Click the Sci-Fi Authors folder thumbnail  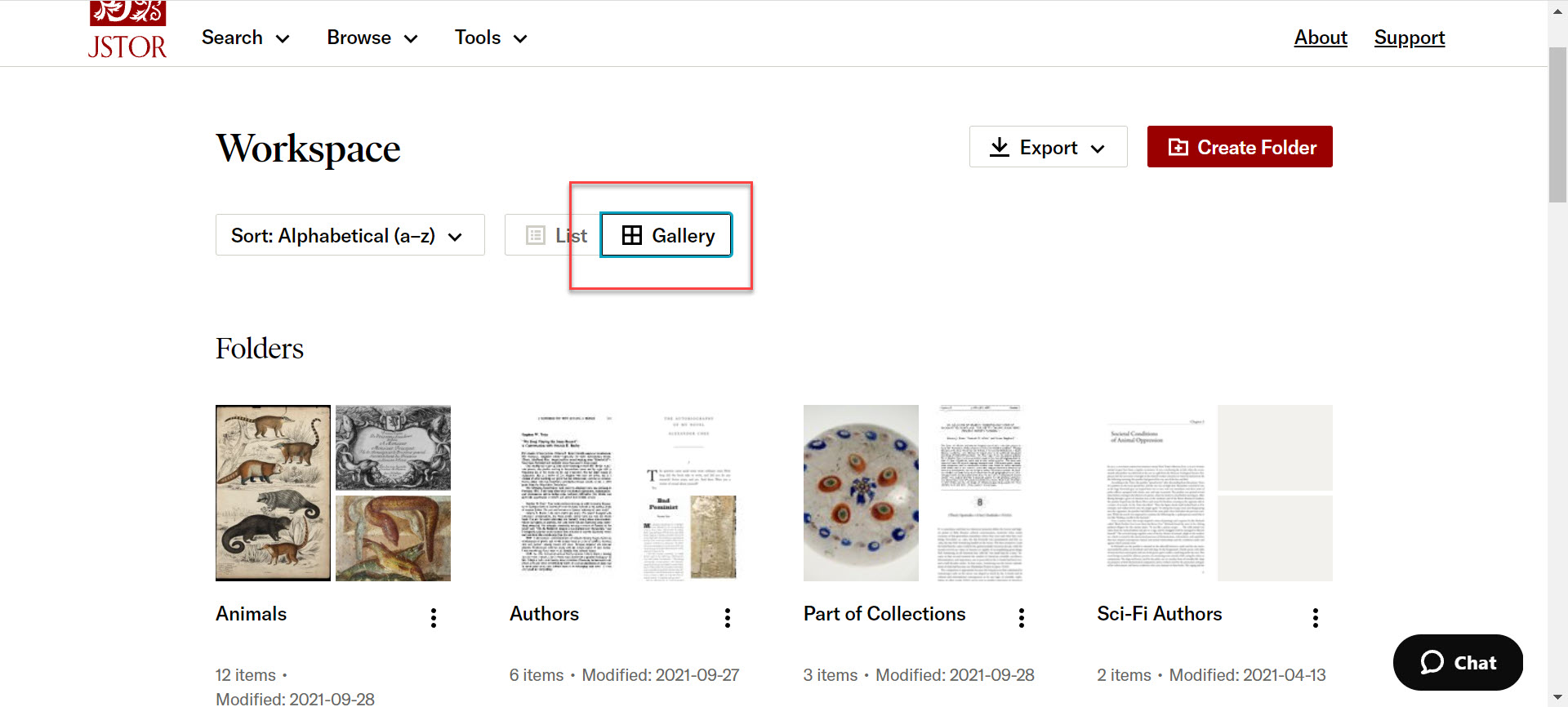click(x=1214, y=493)
